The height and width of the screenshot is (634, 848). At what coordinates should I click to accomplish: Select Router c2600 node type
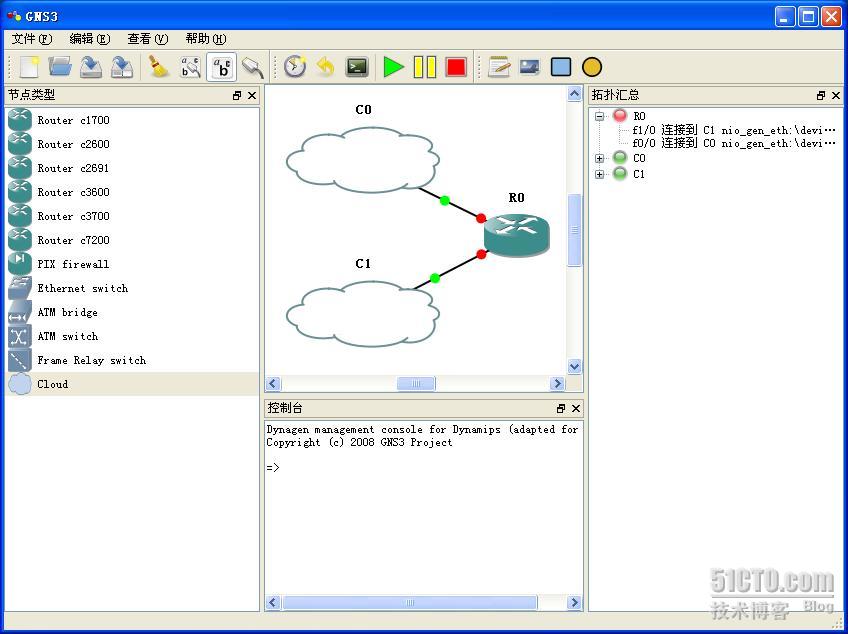[x=132, y=144]
